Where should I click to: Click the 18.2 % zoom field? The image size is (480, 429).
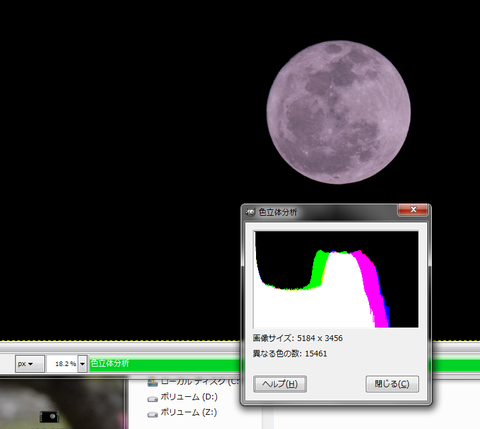point(63,364)
